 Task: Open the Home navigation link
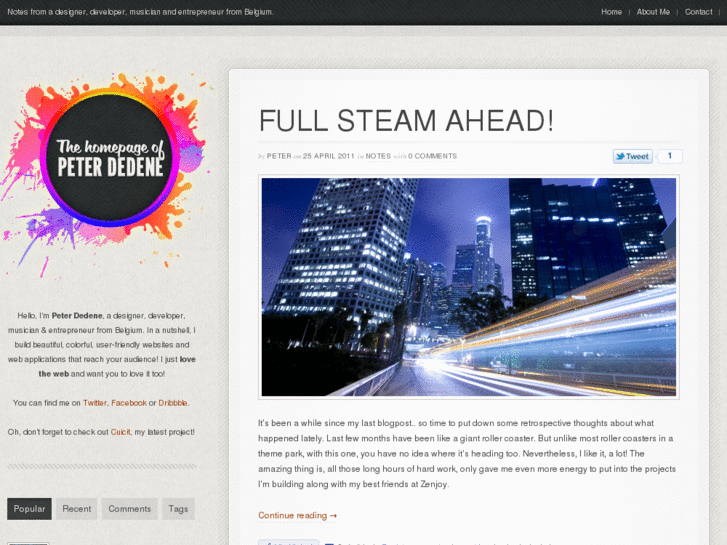coord(611,12)
